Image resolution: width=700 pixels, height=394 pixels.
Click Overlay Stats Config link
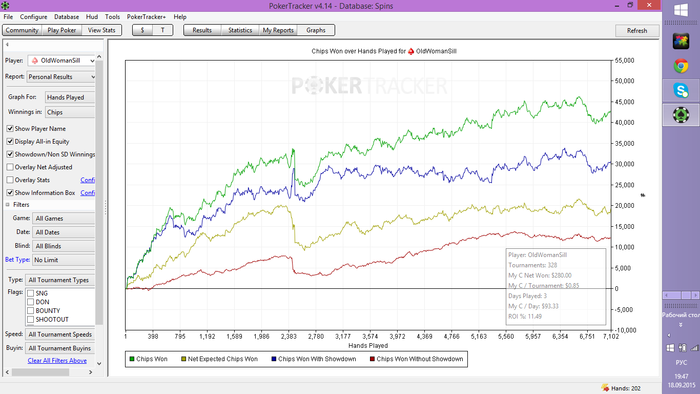(88, 180)
